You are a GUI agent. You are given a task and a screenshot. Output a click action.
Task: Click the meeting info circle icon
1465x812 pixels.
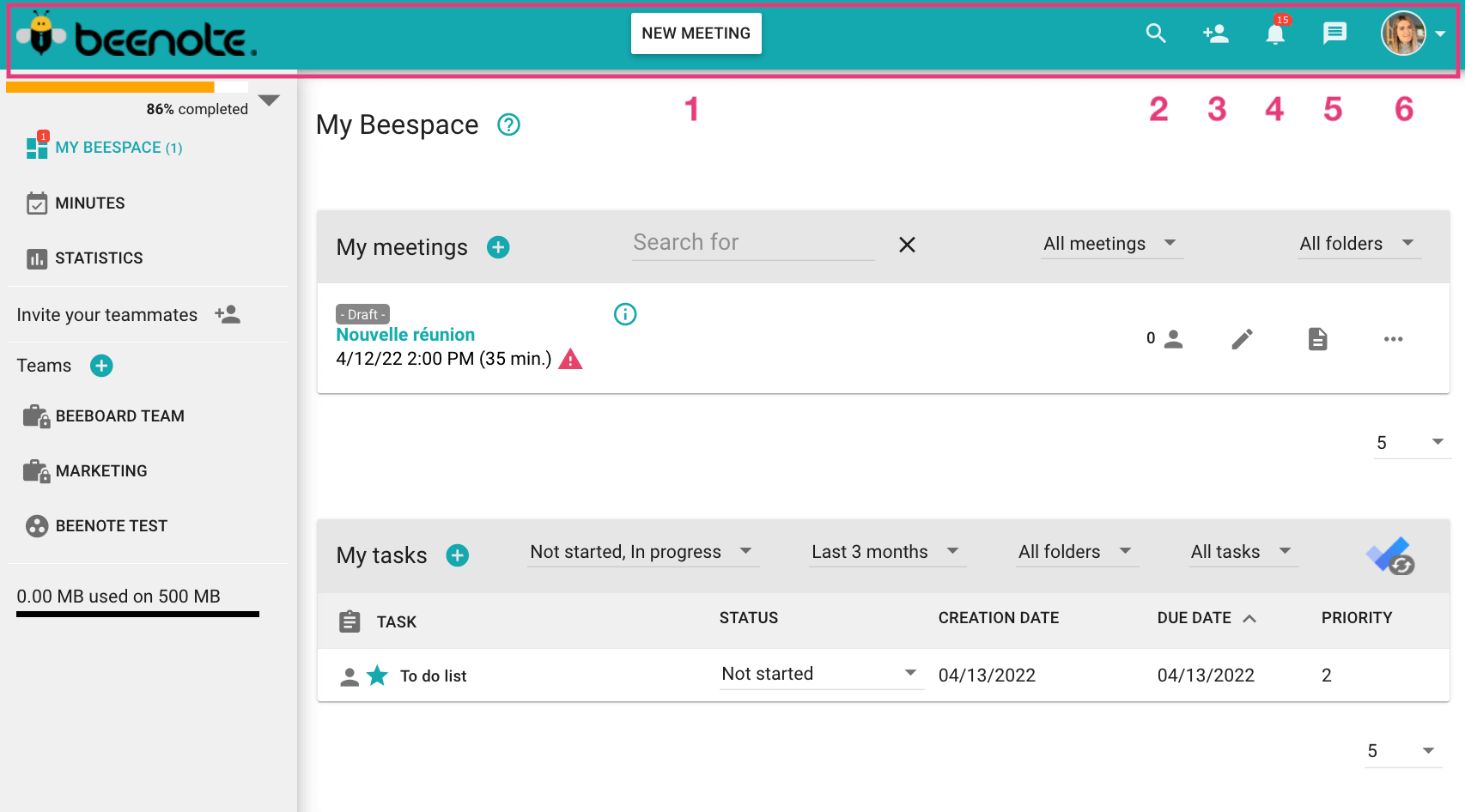[625, 314]
